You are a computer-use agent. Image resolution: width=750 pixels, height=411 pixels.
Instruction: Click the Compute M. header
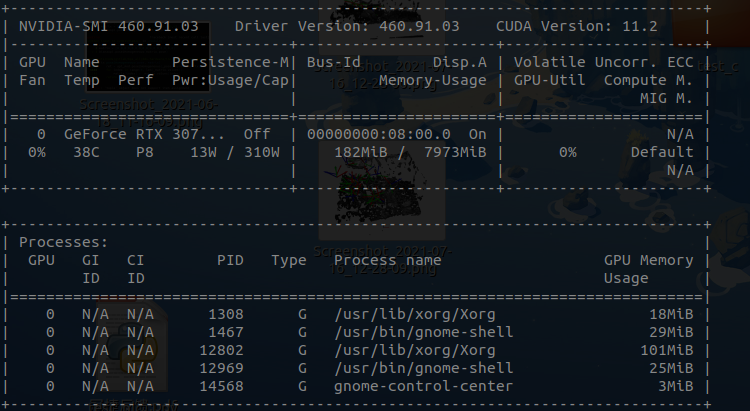tap(648, 80)
